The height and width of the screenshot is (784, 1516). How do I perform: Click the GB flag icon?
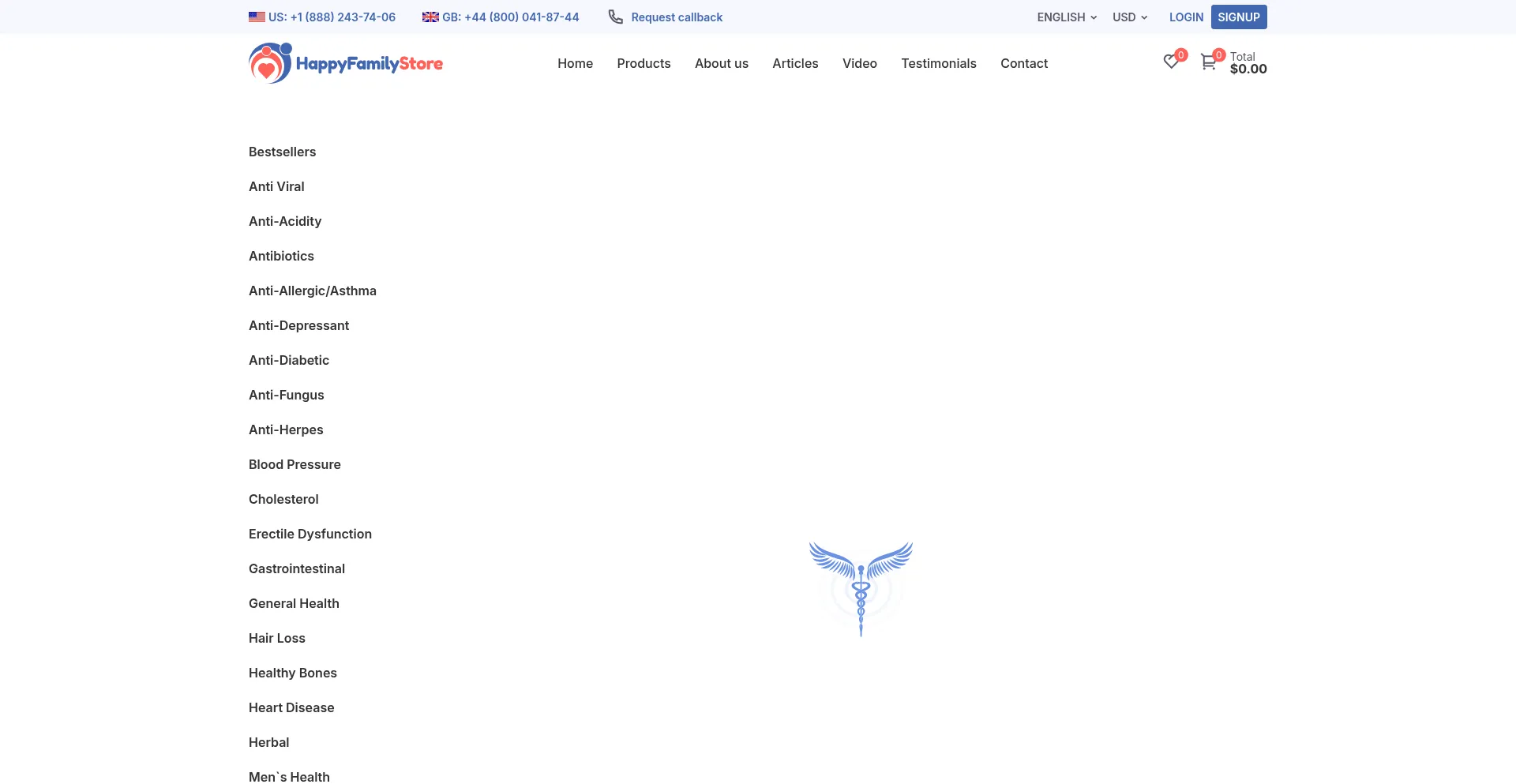(430, 17)
